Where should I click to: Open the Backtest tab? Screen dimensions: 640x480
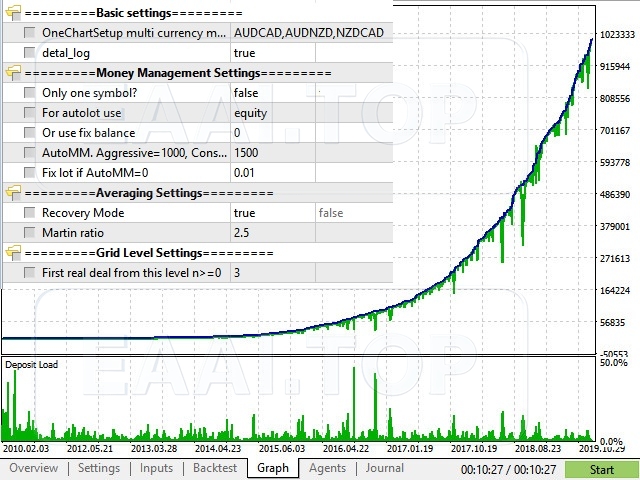point(215,468)
